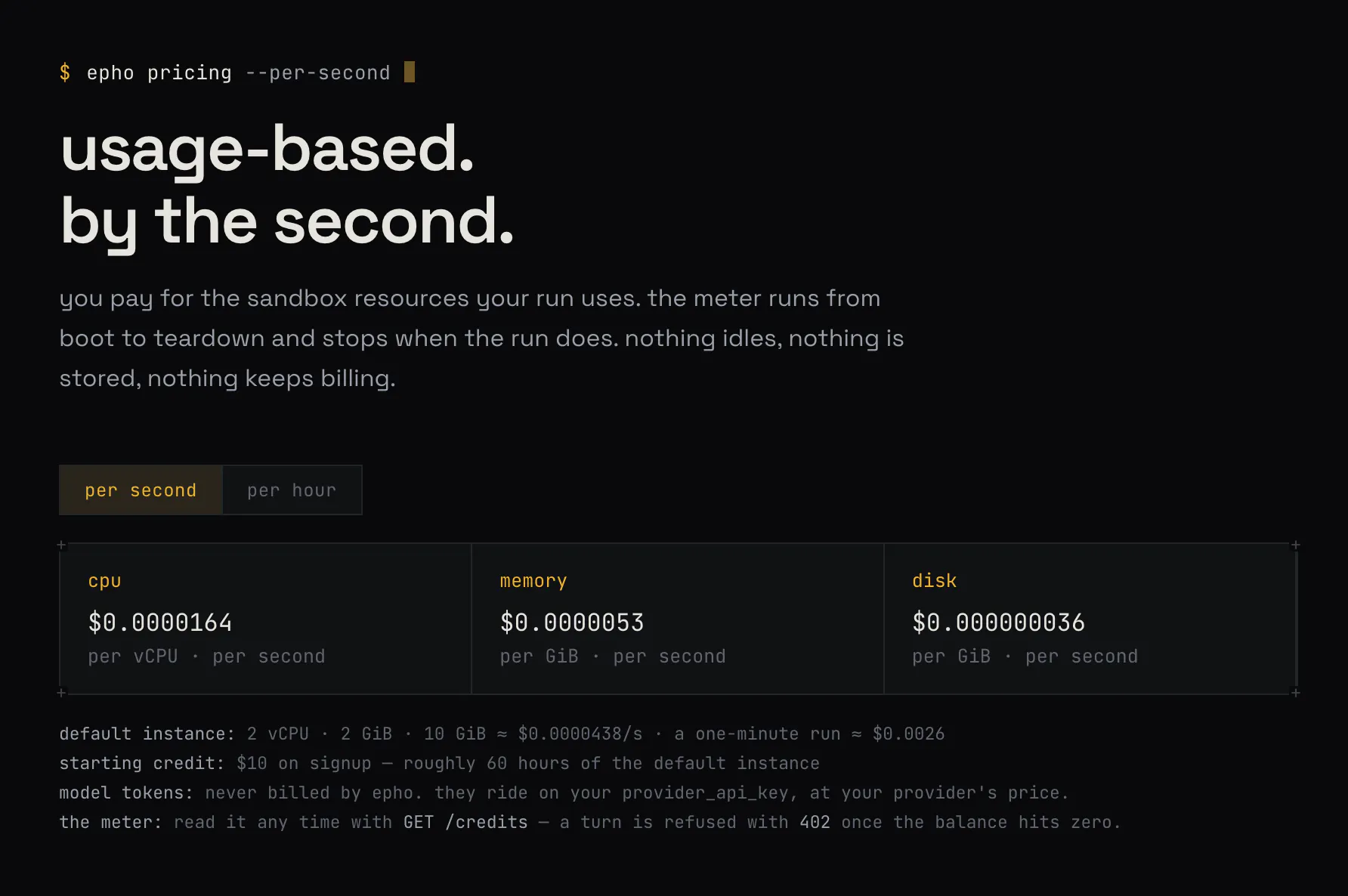Click the disk price $0.000000036
Viewport: 1348px width, 896px height.
click(998, 623)
